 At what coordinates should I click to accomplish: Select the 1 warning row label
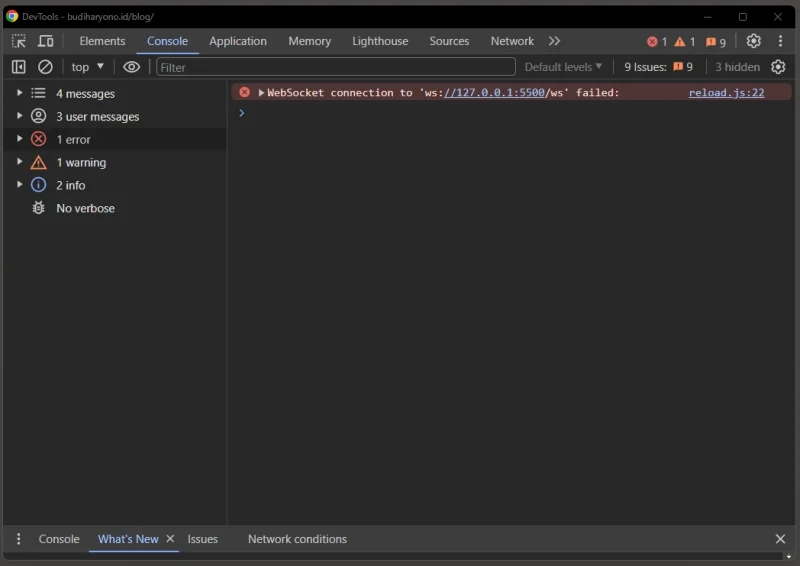(x=81, y=162)
